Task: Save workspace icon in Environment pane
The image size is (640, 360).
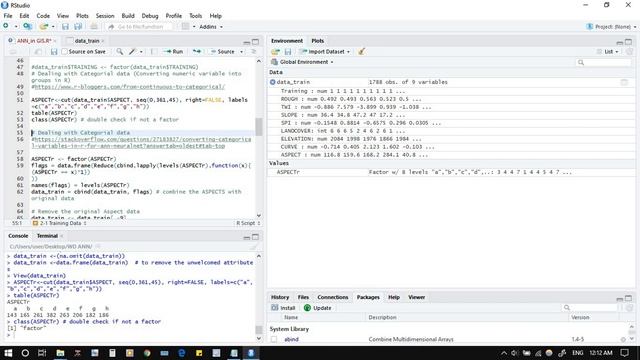Action: point(288,52)
